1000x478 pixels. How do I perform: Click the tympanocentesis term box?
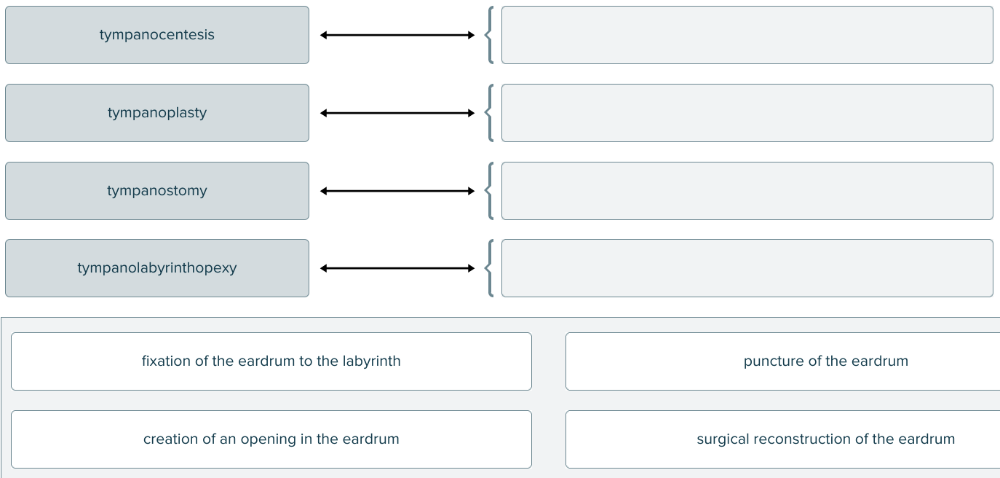coord(157,35)
